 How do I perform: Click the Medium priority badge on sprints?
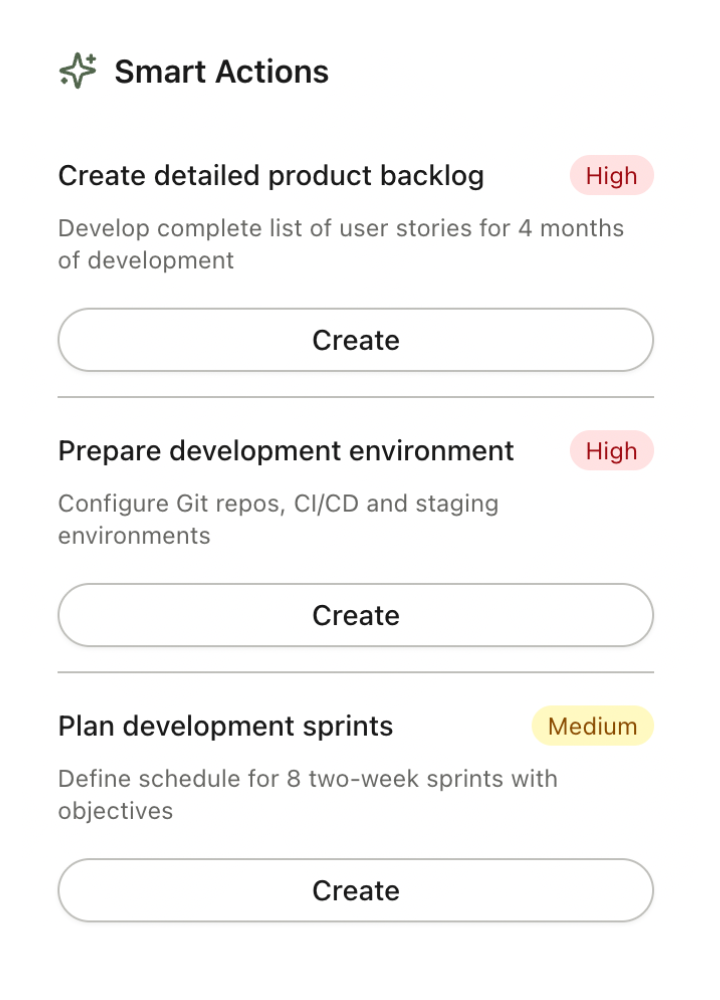coord(592,726)
